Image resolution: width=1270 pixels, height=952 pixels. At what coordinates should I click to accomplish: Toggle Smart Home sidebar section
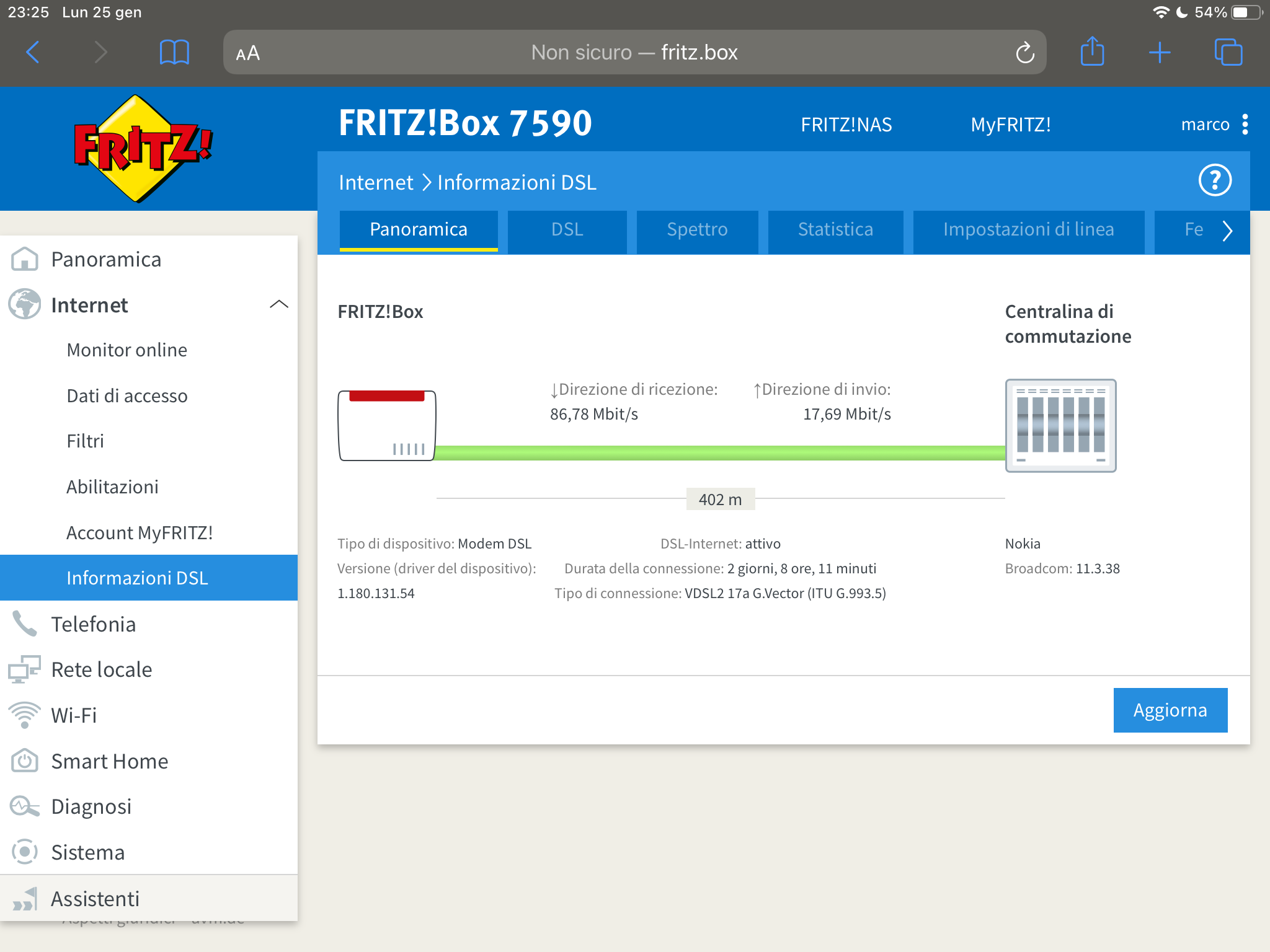point(109,761)
